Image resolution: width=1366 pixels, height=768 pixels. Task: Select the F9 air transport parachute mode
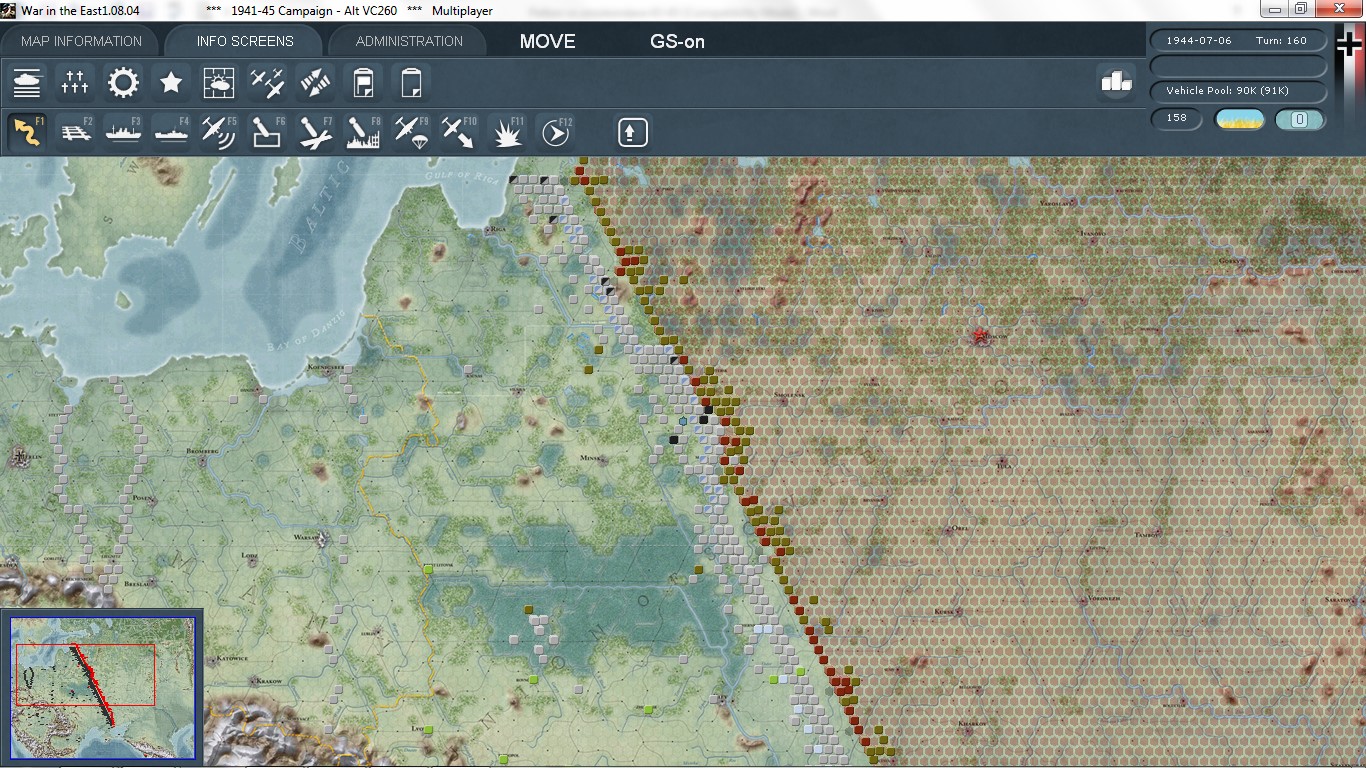[x=411, y=132]
